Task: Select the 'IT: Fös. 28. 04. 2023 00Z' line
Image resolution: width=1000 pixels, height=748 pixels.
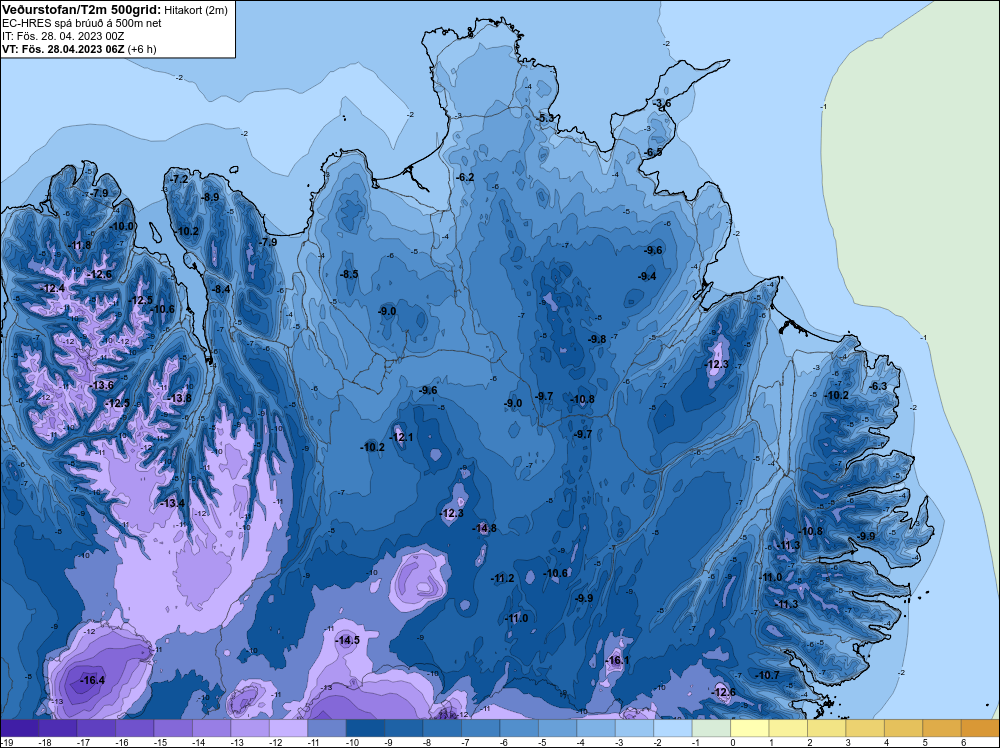Action: pos(63,36)
